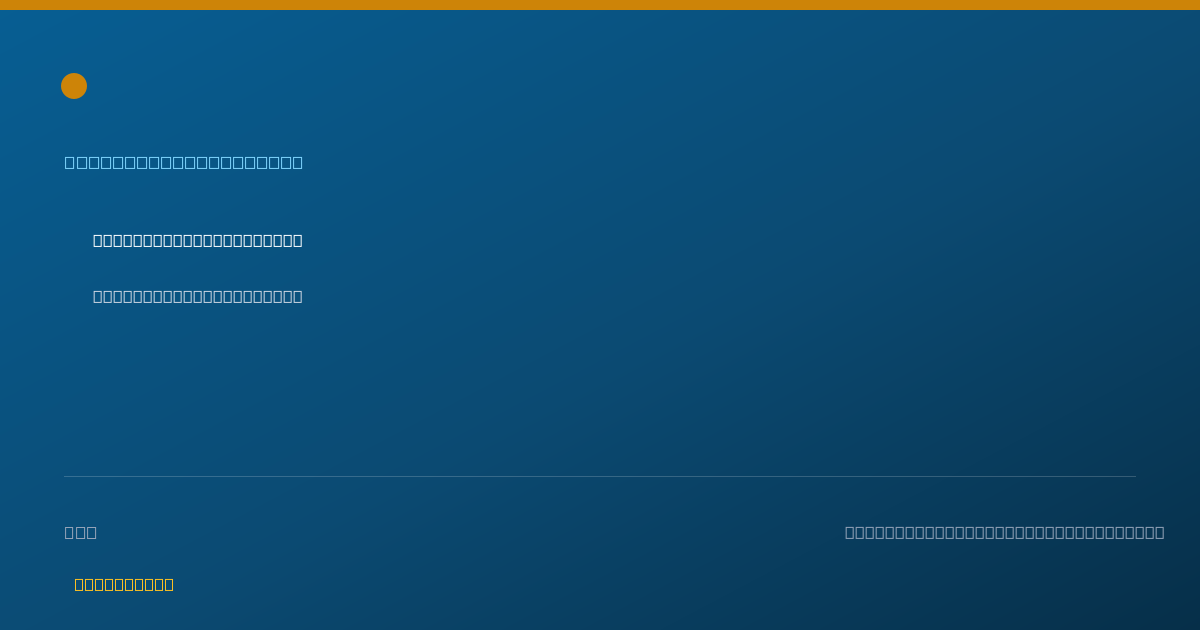Viewport: 1200px width, 630px height.
Task: Click last character of long grey footer text
Action: click(x=1160, y=532)
